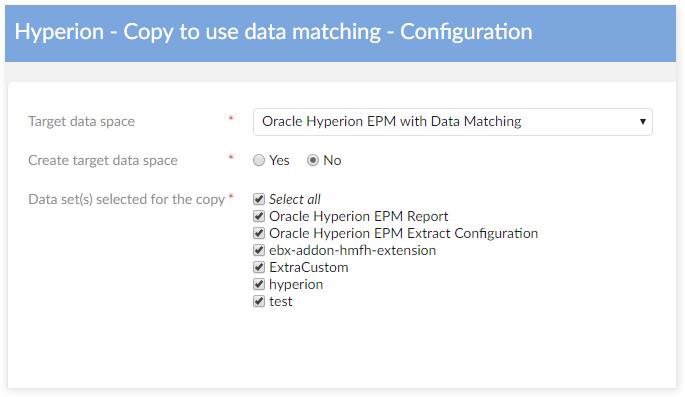The image size is (685, 397).
Task: Click the Hyperion Configuration title header
Action: click(273, 32)
